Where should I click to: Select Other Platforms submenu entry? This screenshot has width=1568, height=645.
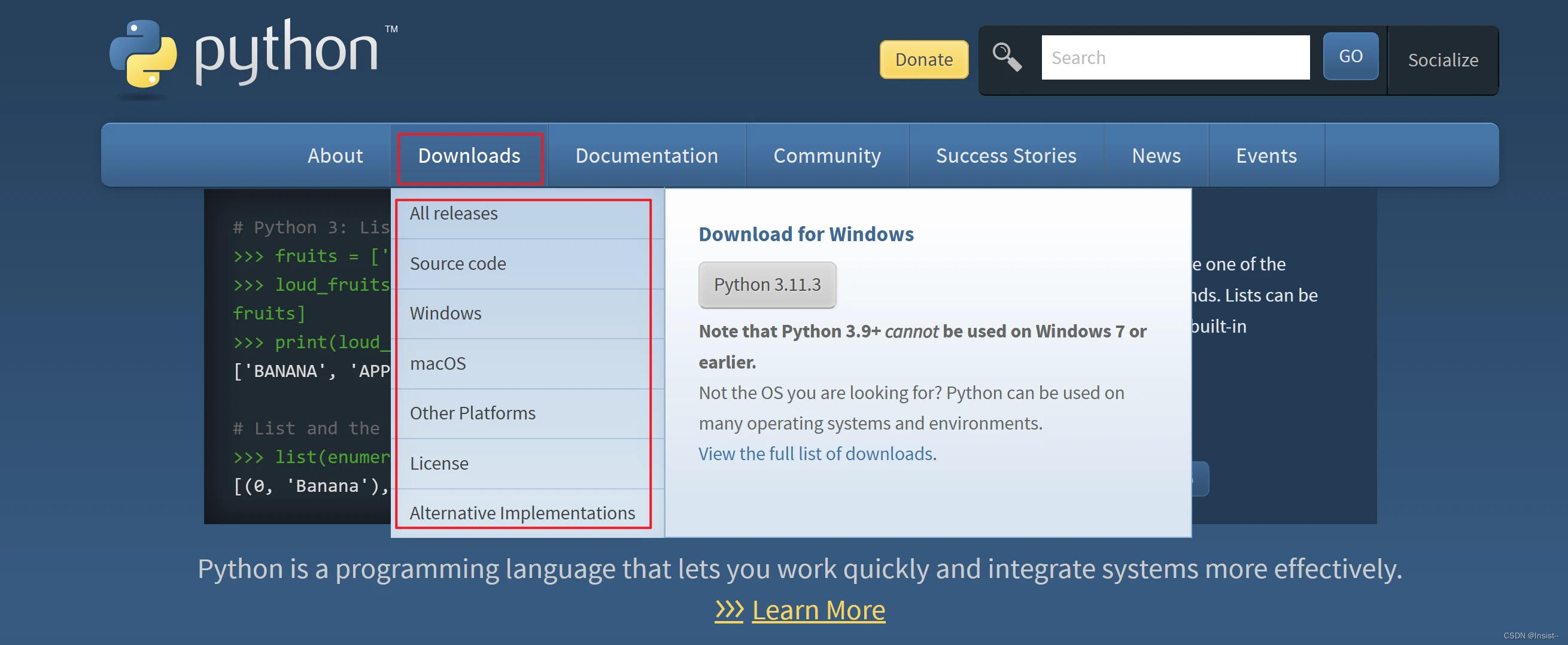point(527,413)
